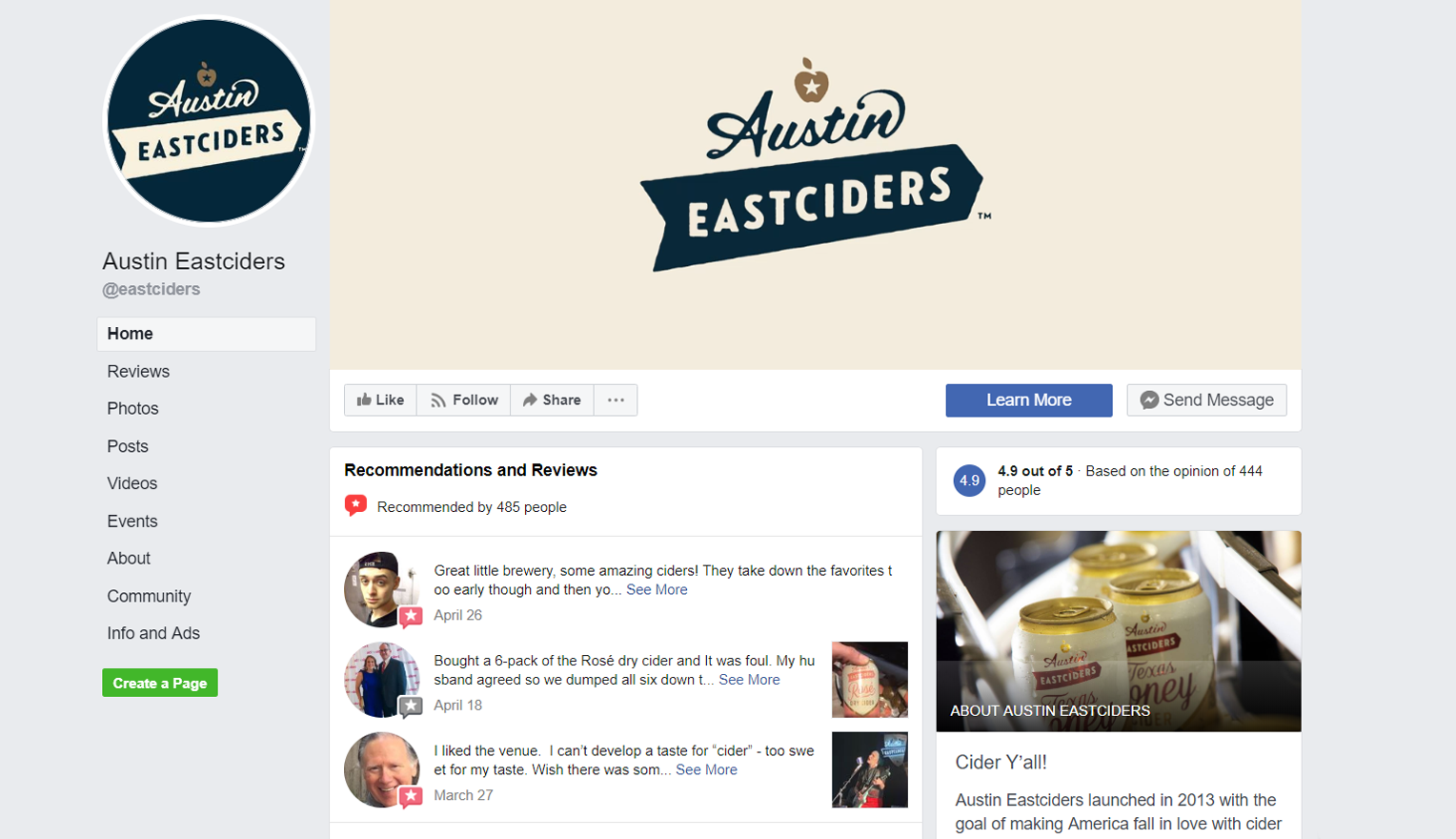Click the 4.9 rating badge circle
This screenshot has width=1456, height=839.
coord(969,481)
